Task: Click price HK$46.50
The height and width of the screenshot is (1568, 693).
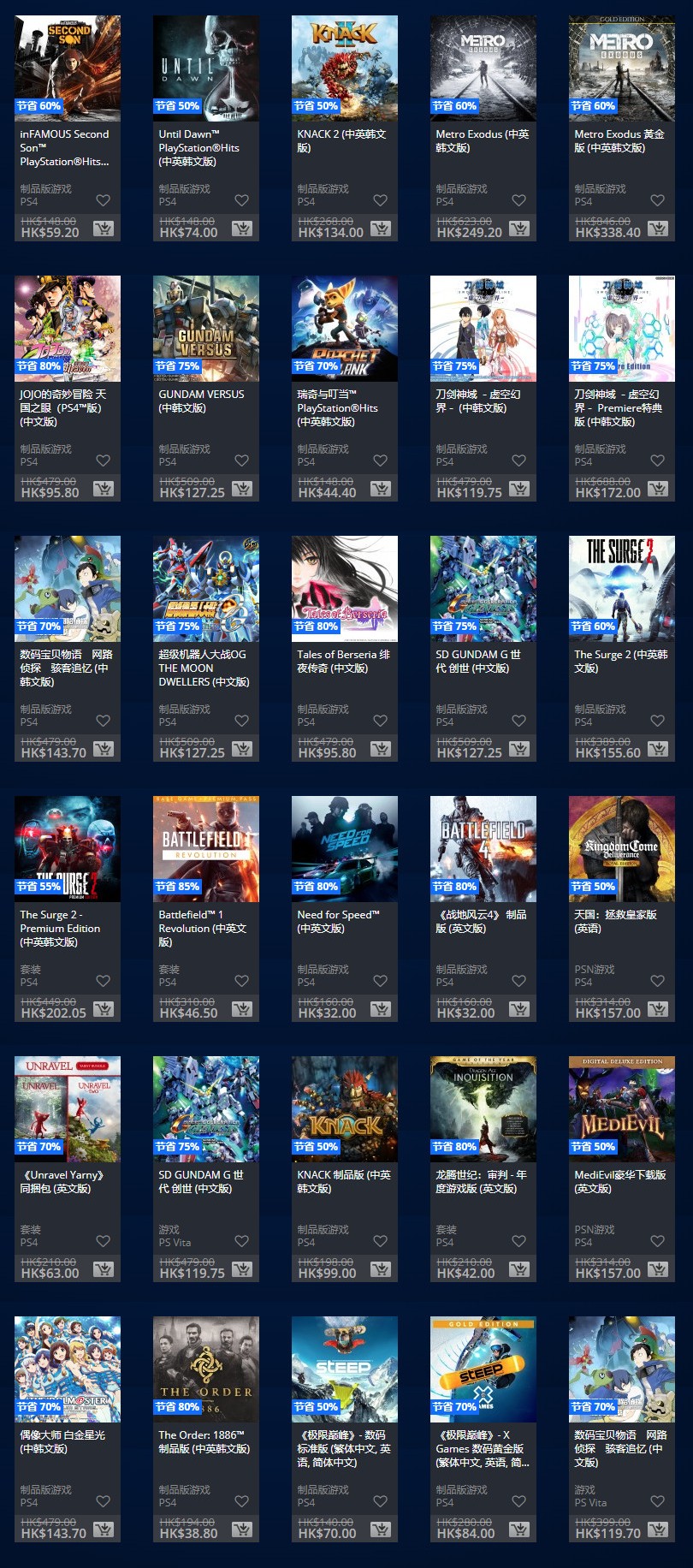Action: click(x=188, y=1013)
